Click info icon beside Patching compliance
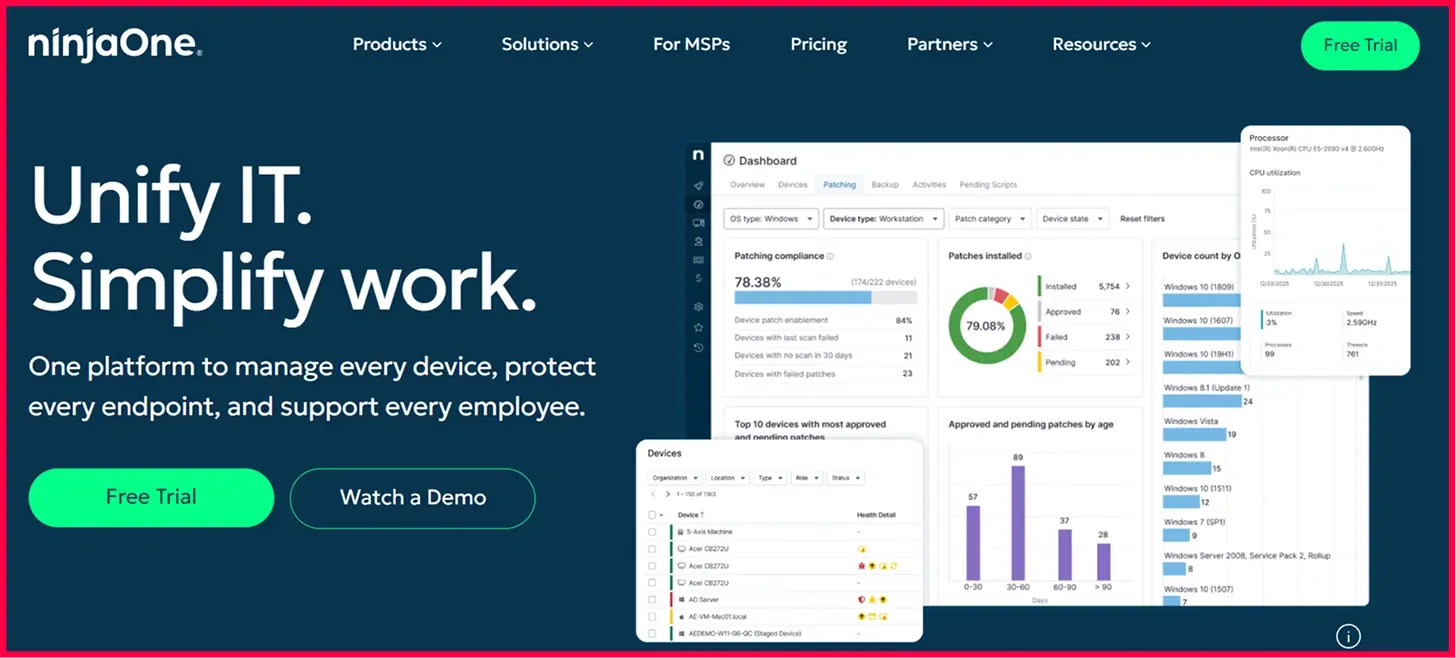The width and height of the screenshot is (1456, 658). click(x=830, y=256)
